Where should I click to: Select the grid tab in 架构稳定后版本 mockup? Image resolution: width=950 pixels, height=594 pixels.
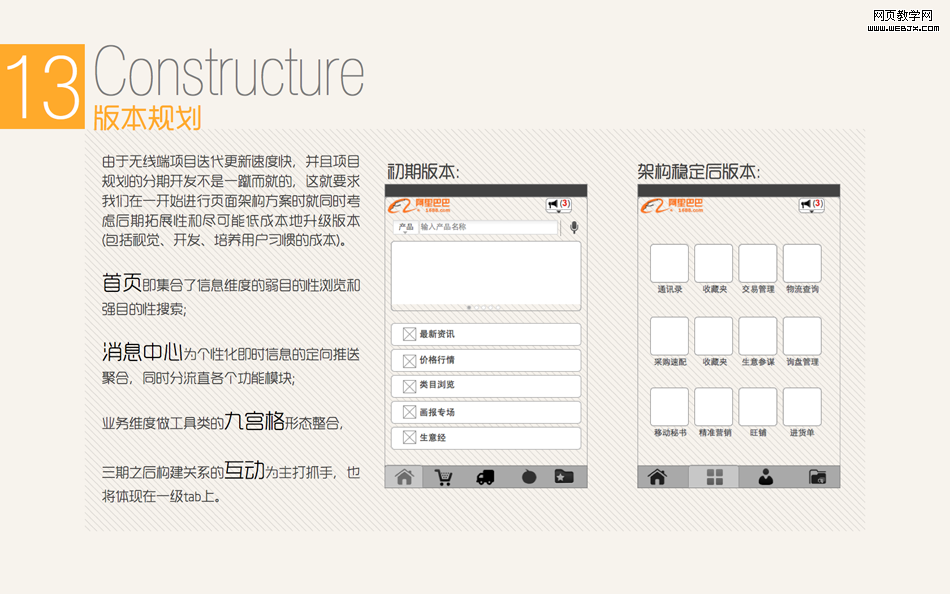click(x=714, y=477)
